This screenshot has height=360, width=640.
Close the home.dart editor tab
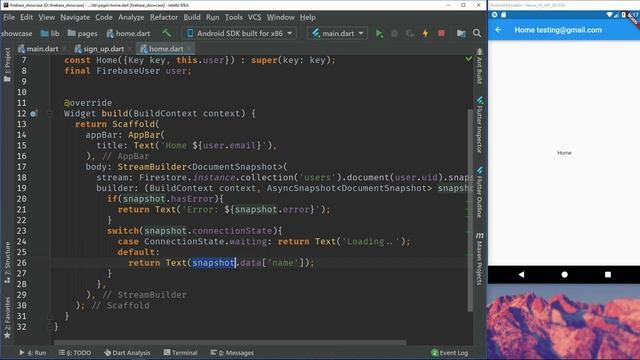189,49
